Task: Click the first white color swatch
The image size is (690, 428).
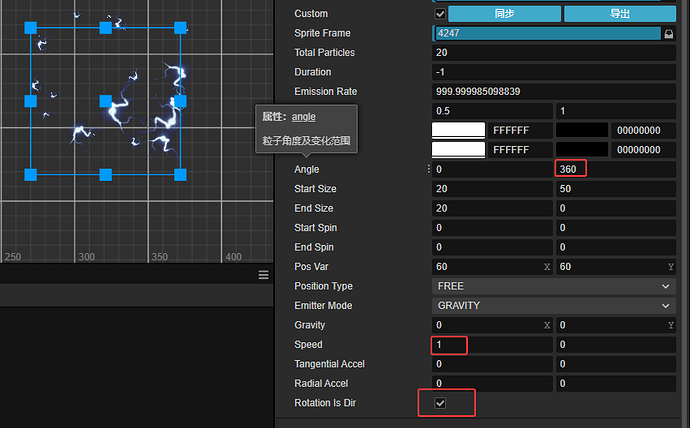Action: point(459,130)
